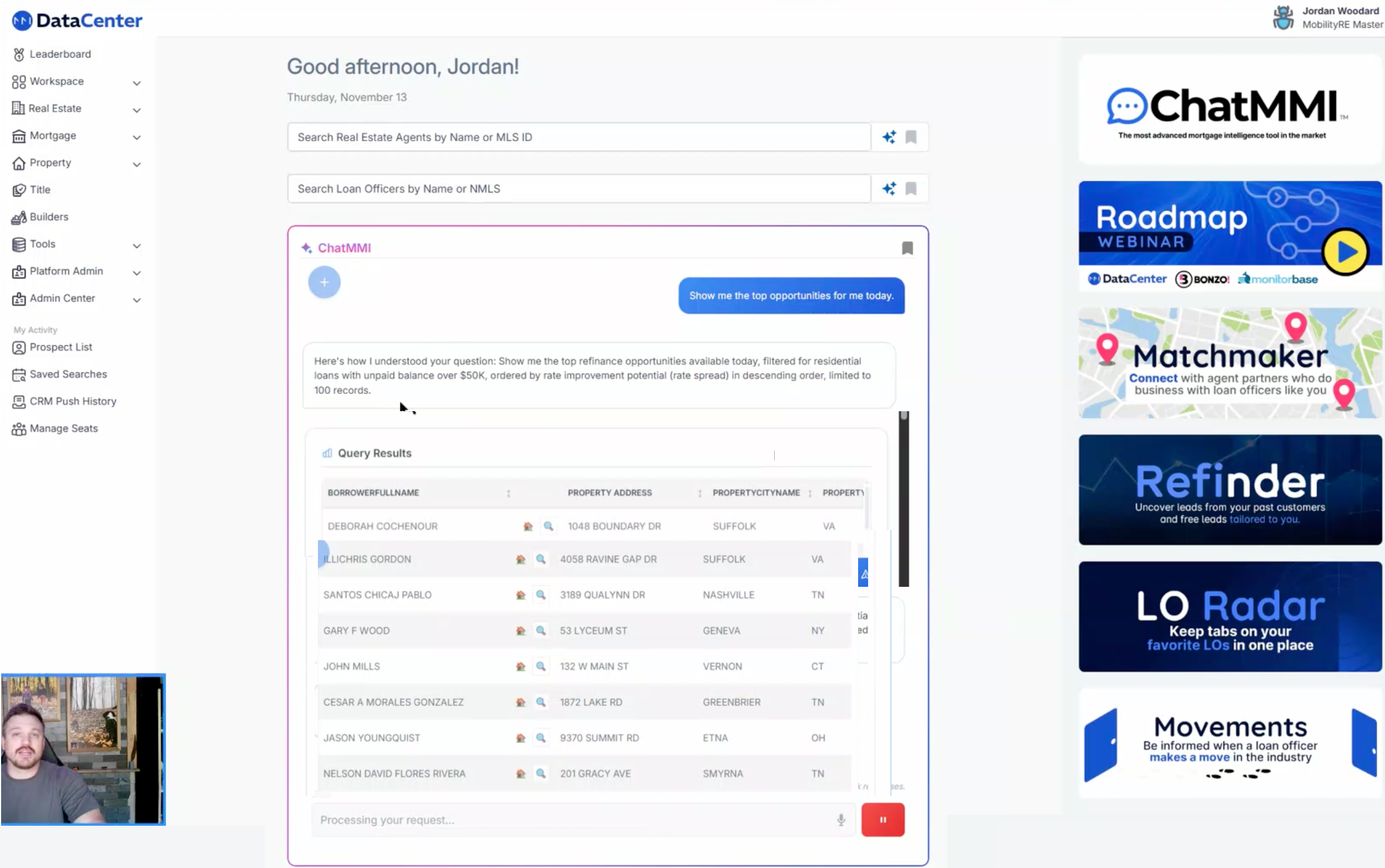Start a new chat with the plus button
Screen dimensions: 1385x868
[x=324, y=282]
